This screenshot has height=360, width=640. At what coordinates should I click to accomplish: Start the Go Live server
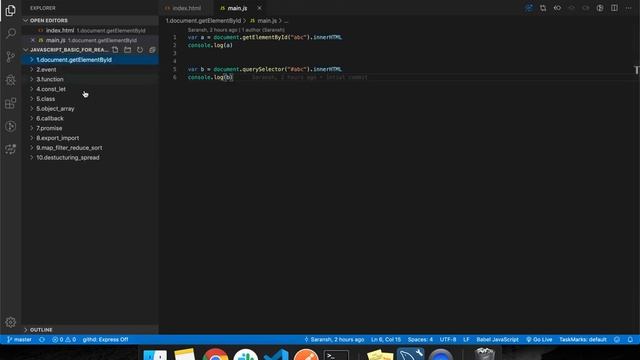(539, 340)
